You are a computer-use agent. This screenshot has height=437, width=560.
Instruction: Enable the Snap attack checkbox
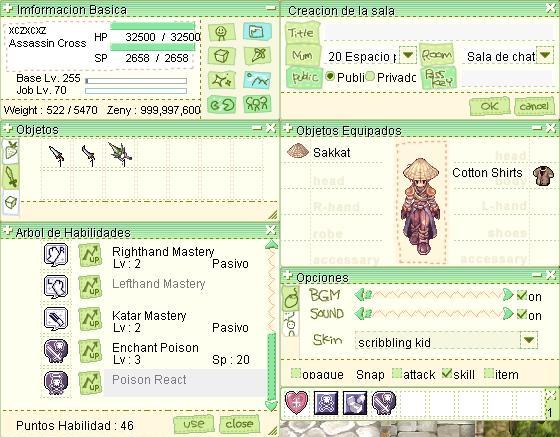pos(397,373)
